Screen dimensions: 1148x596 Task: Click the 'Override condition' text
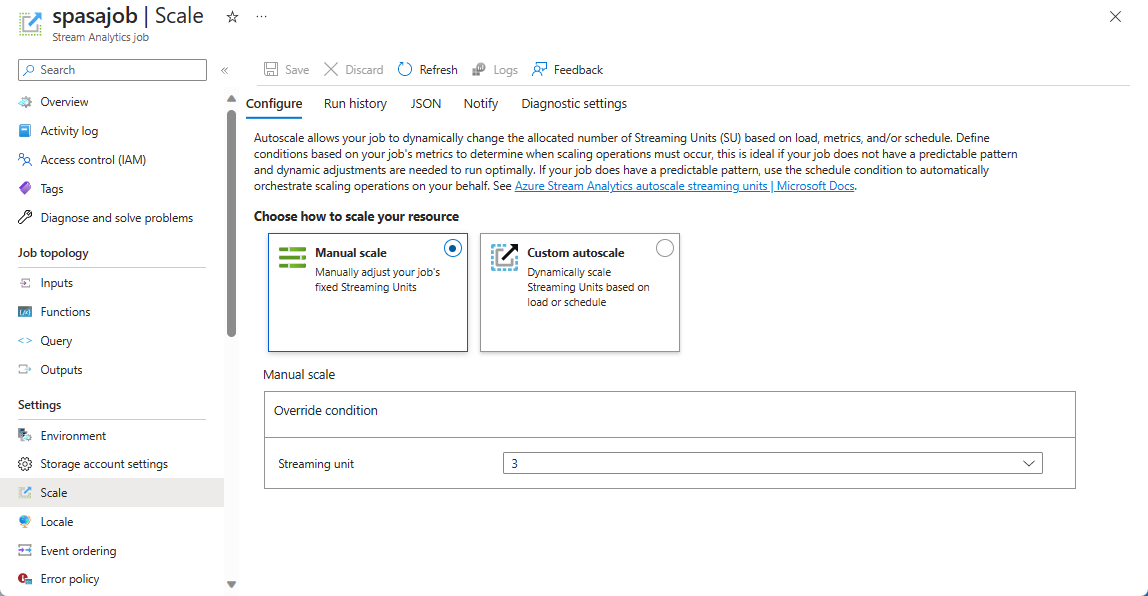[x=326, y=411]
